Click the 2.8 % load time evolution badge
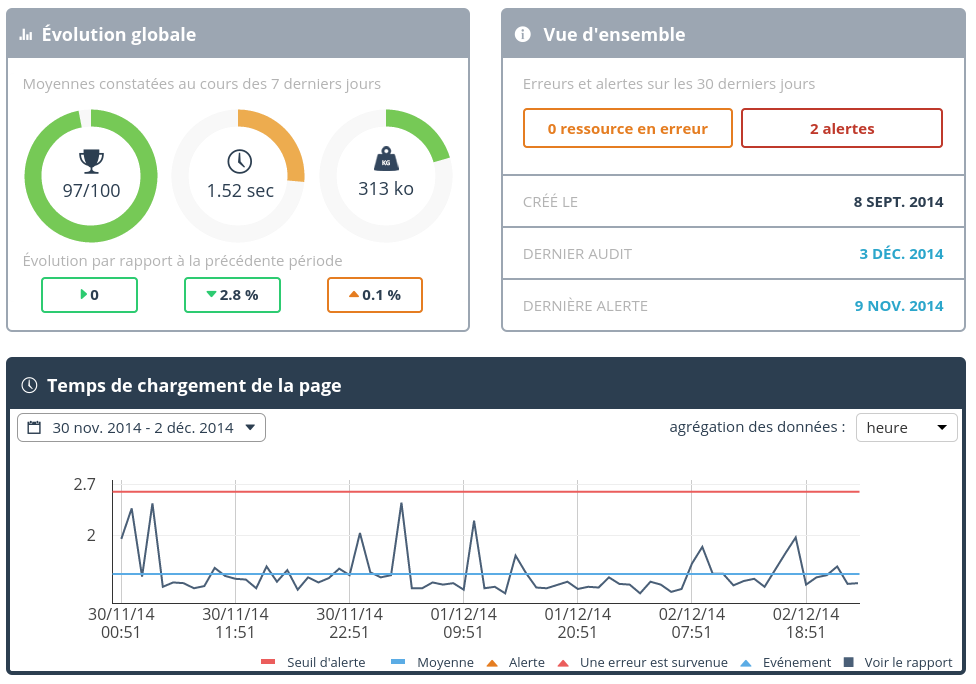 click(x=232, y=295)
